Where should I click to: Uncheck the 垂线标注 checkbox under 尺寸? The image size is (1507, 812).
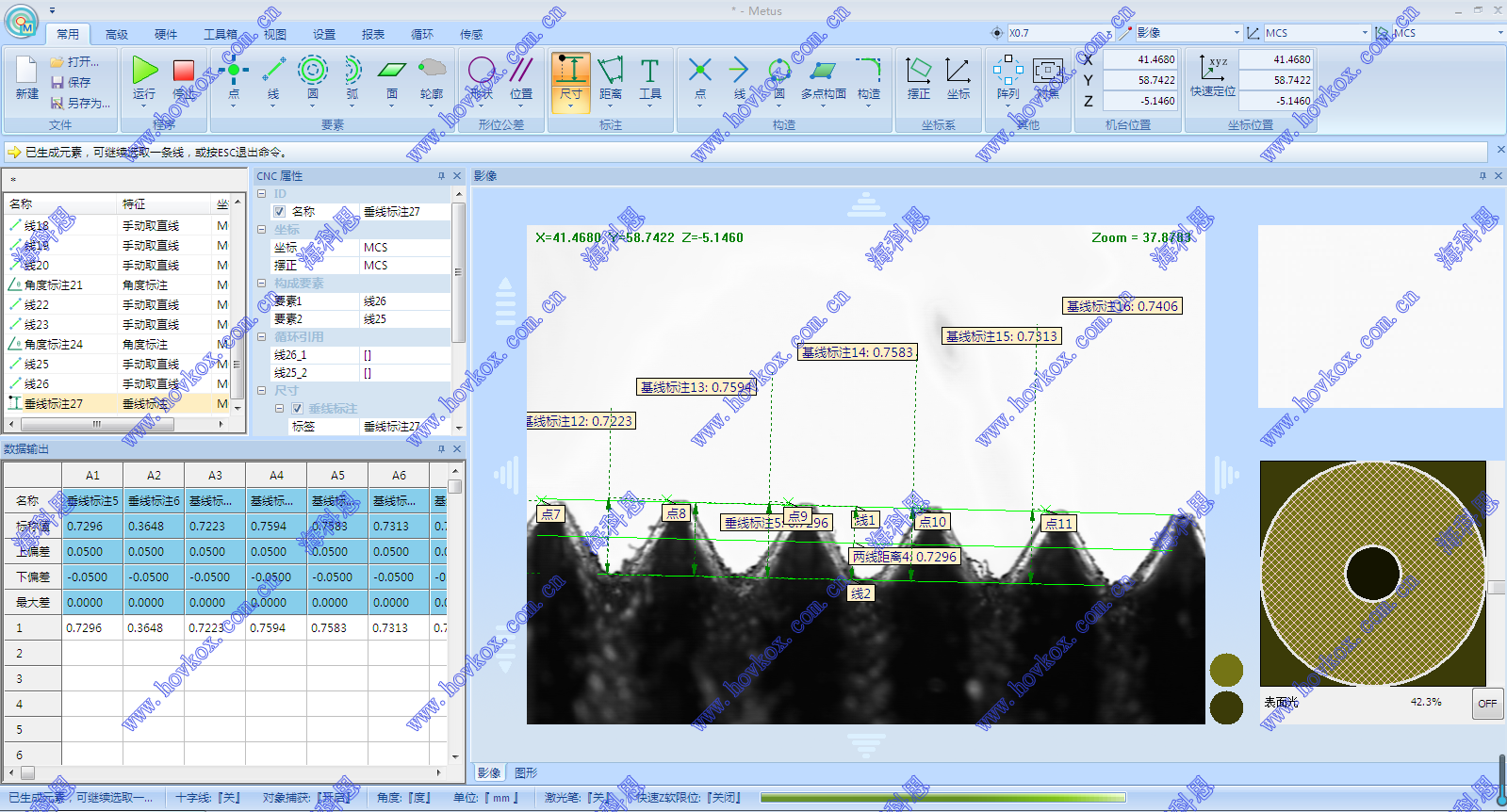(x=297, y=409)
